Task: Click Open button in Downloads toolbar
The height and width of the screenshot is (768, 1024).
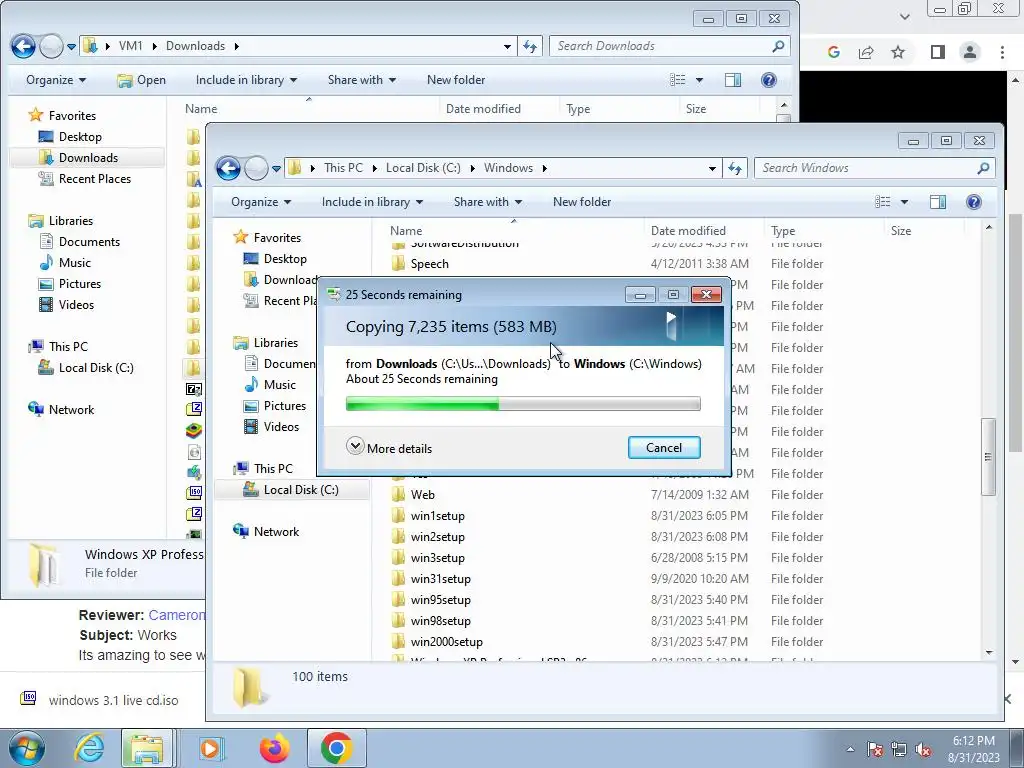Action: [141, 80]
